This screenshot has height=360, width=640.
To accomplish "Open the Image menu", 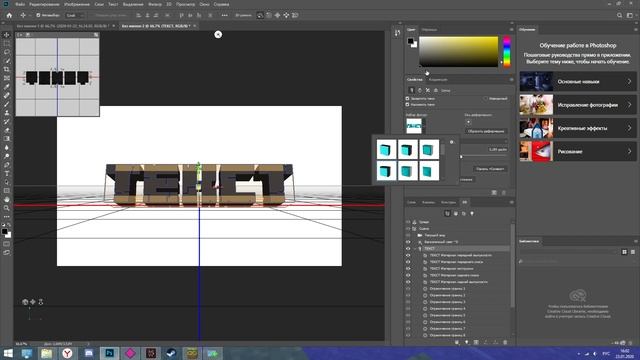I will [x=77, y=4].
